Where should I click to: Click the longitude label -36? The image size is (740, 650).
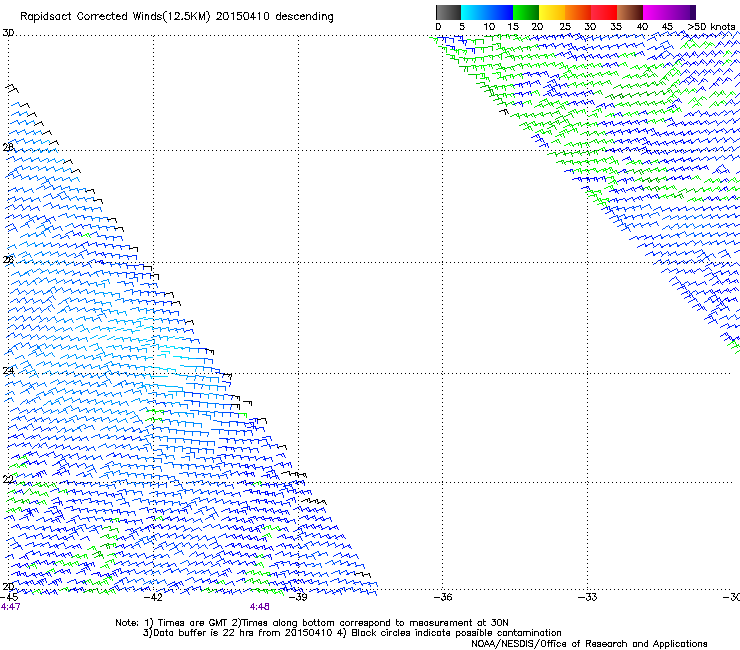443,597
